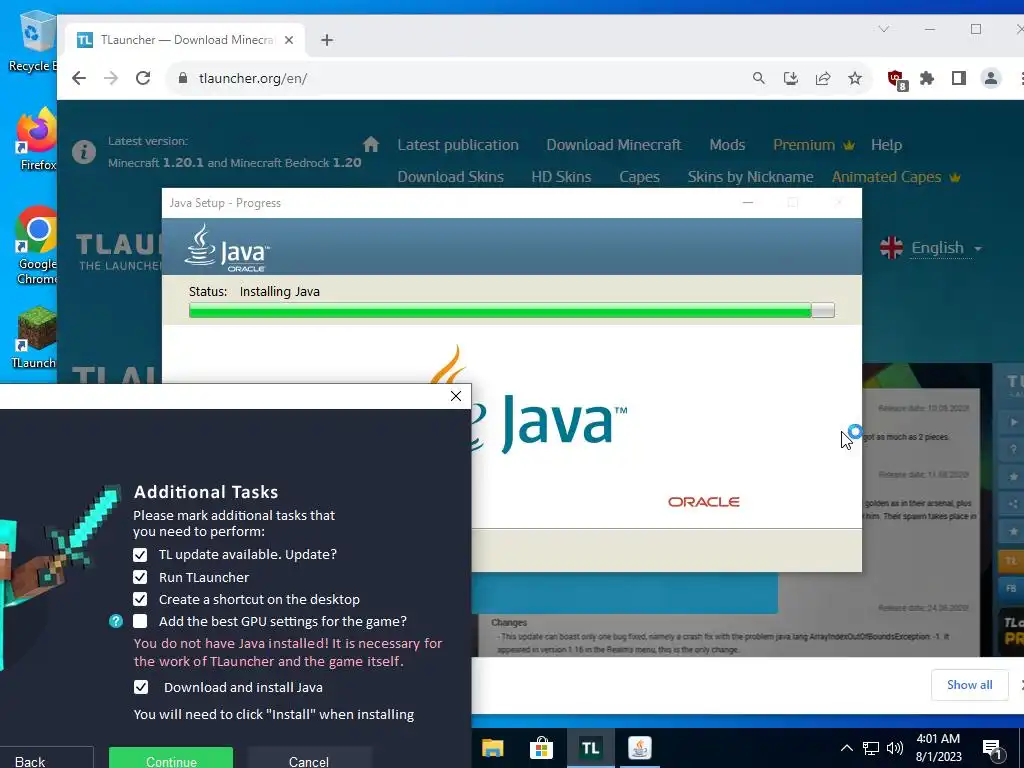This screenshot has height=768, width=1024.
Task: Click the taskbar clock showing 4:01 AM
Action: point(938,748)
